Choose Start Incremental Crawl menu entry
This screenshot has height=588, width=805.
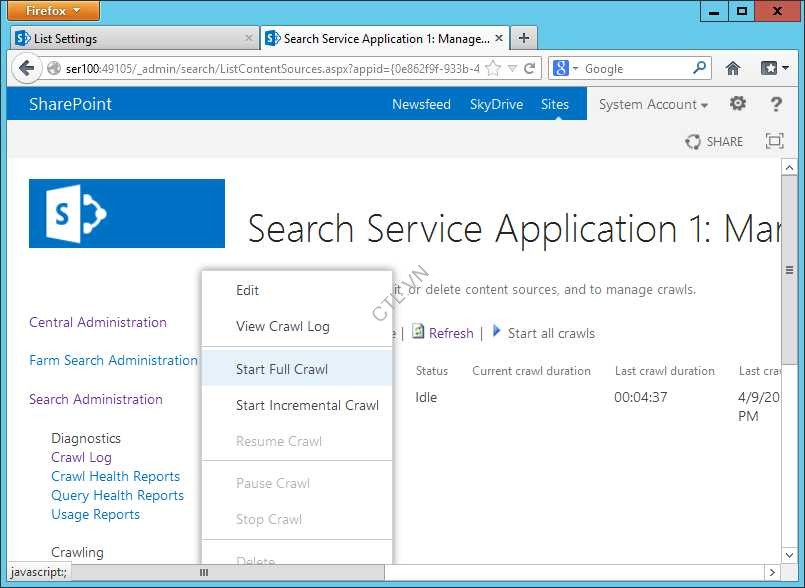coord(307,405)
